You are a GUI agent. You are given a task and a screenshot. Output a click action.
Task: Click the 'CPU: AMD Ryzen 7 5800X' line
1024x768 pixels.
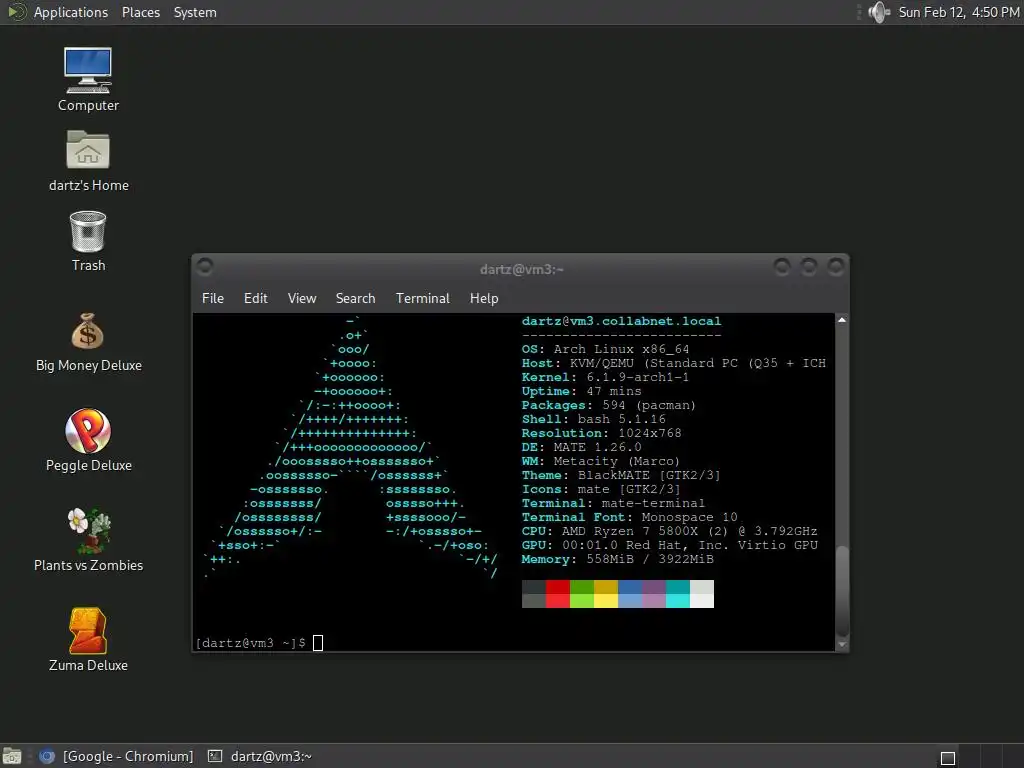pos(669,532)
